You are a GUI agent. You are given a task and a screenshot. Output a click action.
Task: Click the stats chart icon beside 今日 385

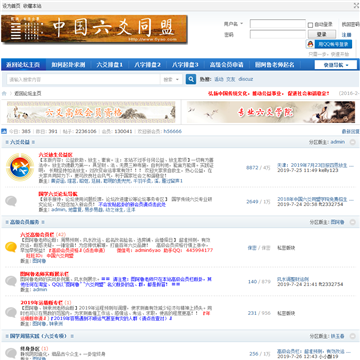[4, 131]
